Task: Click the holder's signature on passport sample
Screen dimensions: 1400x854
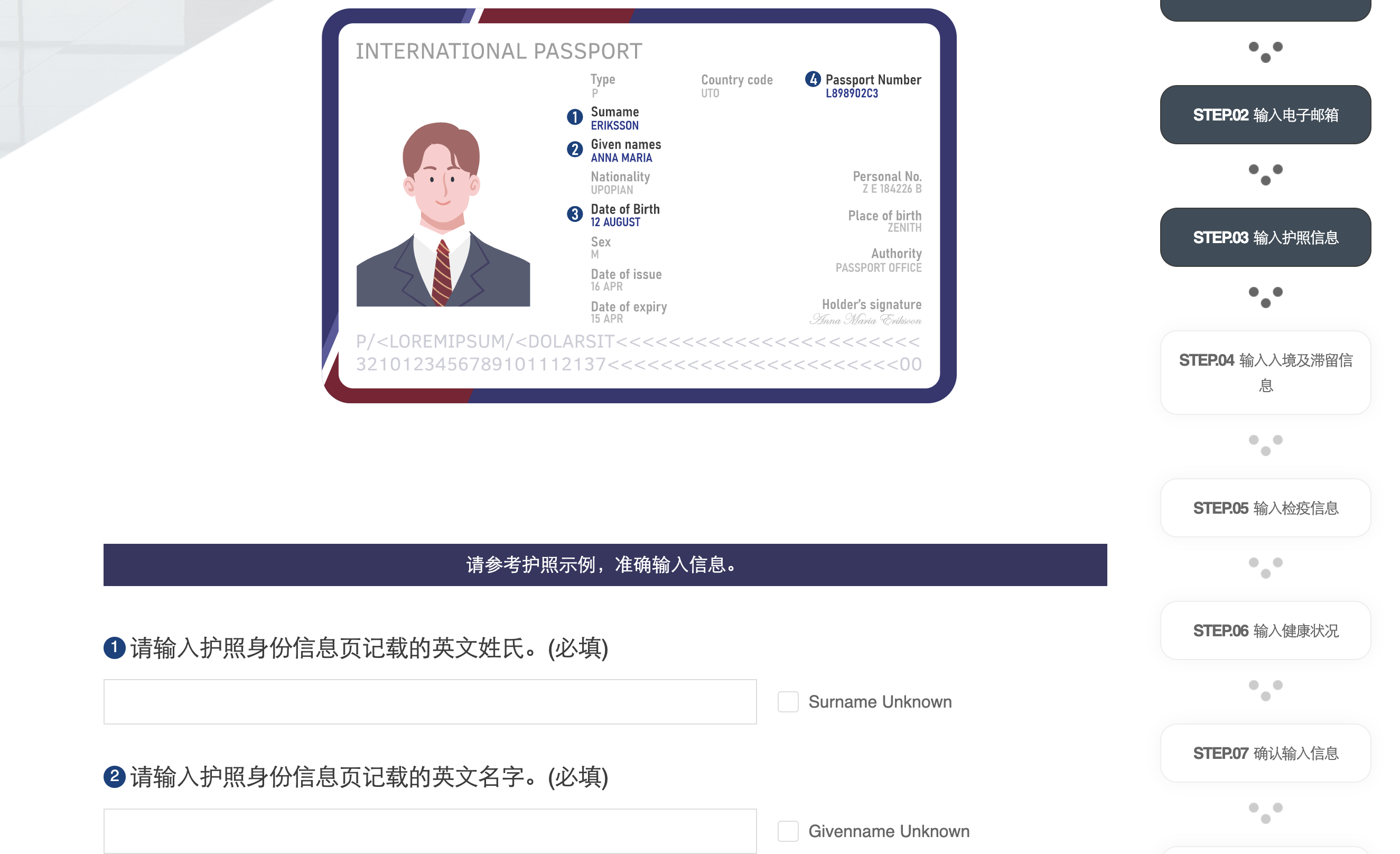Action: (x=865, y=320)
